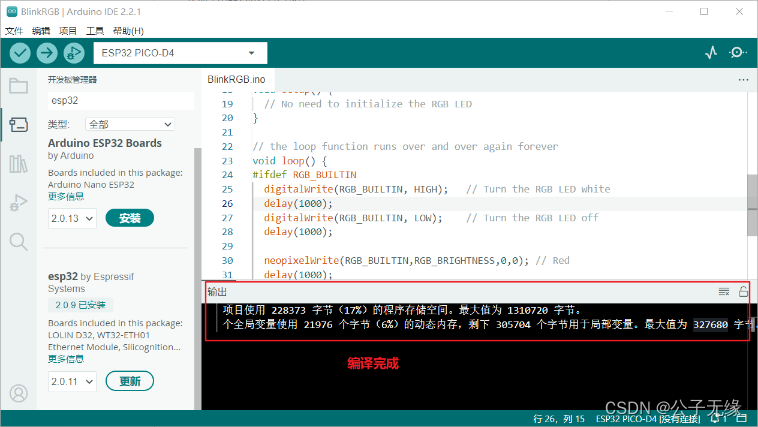Click 行 26, 列 15 in status bar
The height and width of the screenshot is (427, 758).
coord(559,419)
